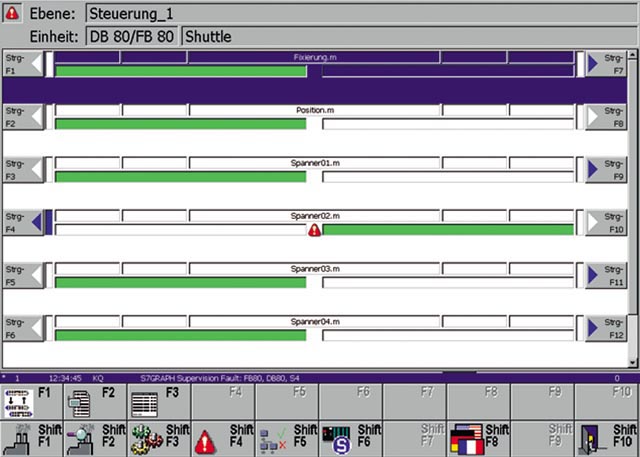Change language with Shift F8 flags icon

pos(466,439)
